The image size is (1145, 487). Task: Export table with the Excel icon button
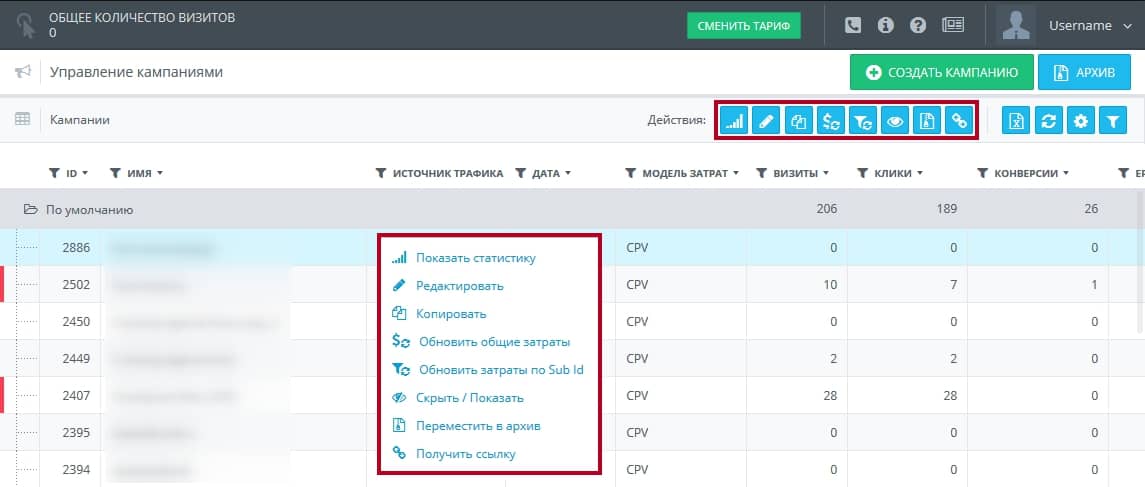1016,121
